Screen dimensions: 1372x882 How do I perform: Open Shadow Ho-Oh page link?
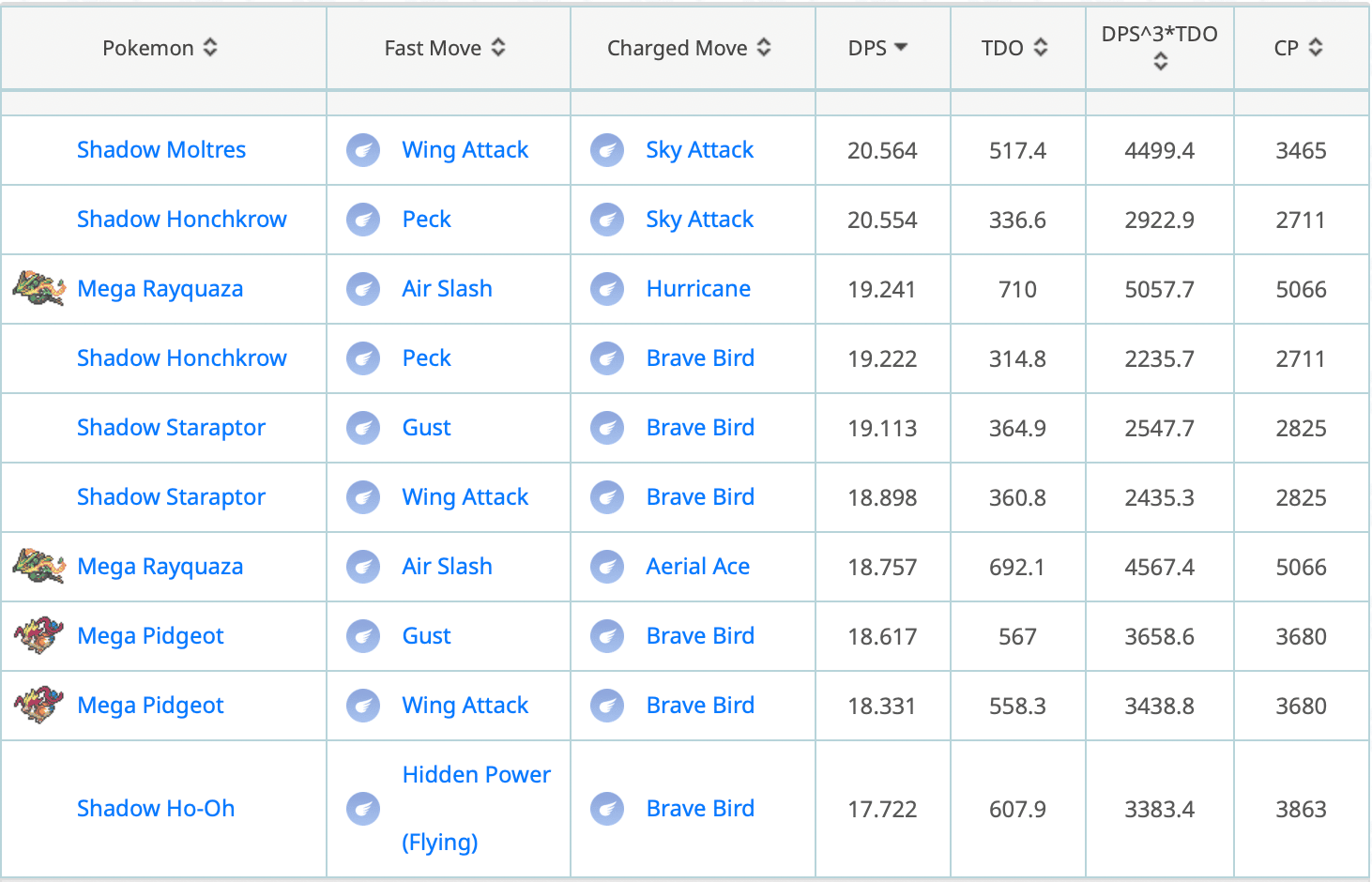pyautogui.click(x=156, y=809)
